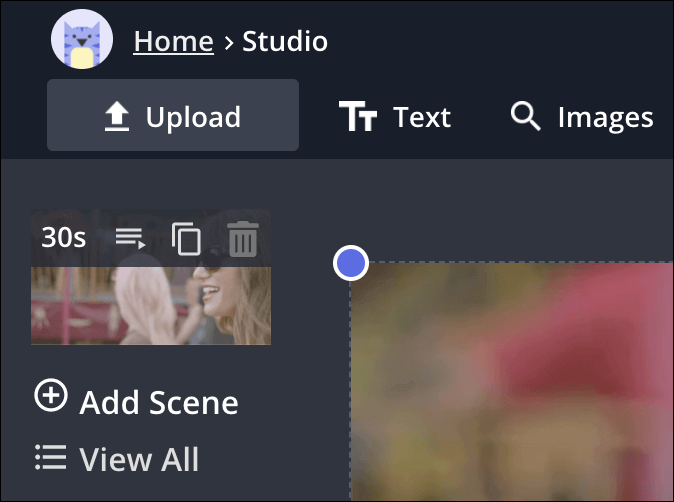This screenshot has height=502, width=674.
Task: Delete the scene using the trash icon
Action: point(243,239)
